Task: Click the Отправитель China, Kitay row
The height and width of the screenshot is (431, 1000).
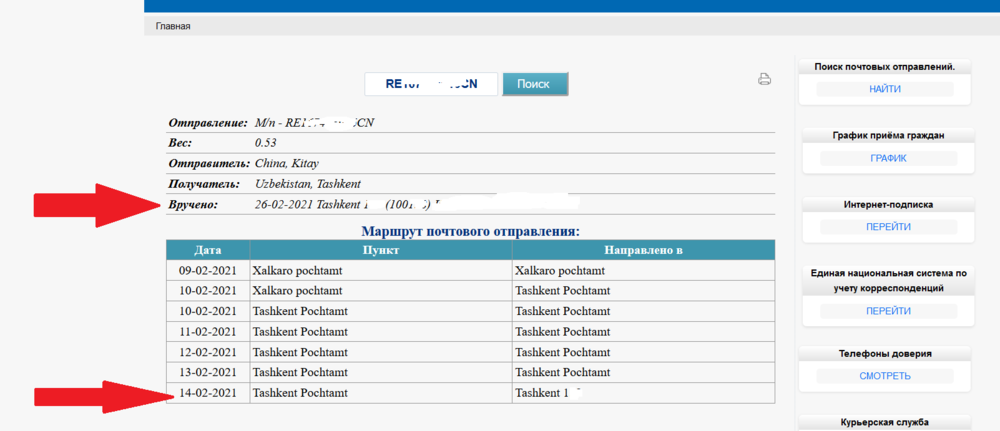Action: 470,163
